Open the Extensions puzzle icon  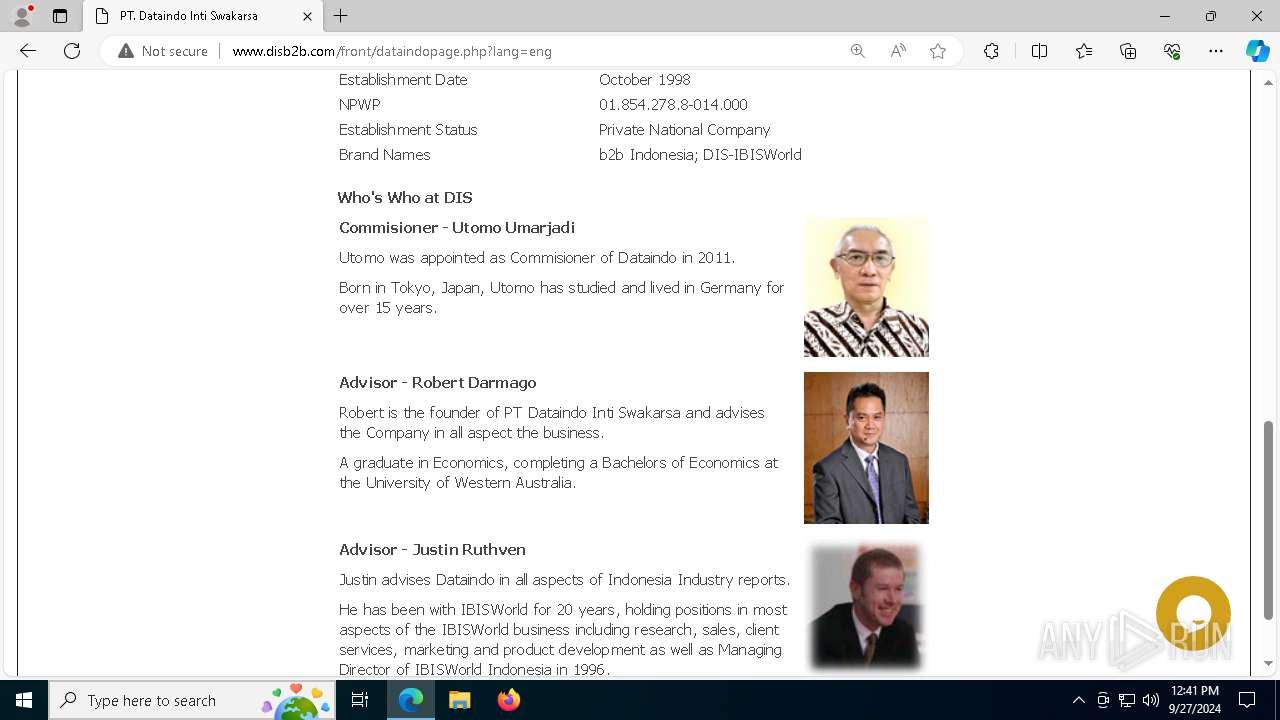click(x=991, y=51)
